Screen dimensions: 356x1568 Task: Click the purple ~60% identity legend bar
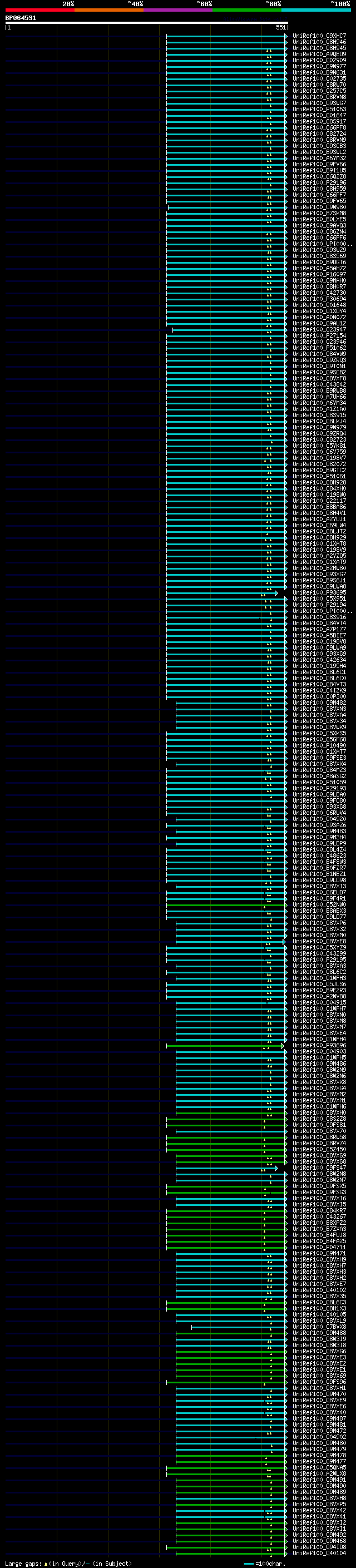[x=179, y=10]
